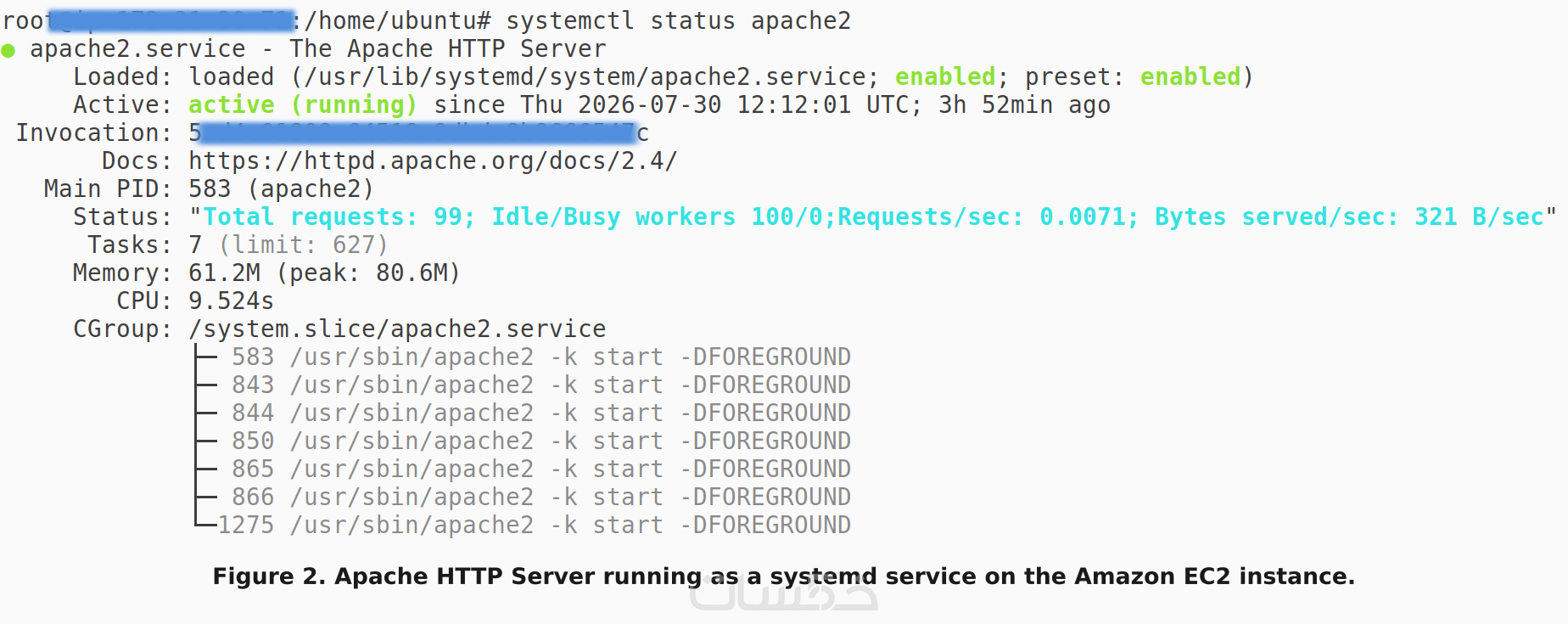Click the 'Loaded:' label
1568x624 pixels.
click(122, 77)
